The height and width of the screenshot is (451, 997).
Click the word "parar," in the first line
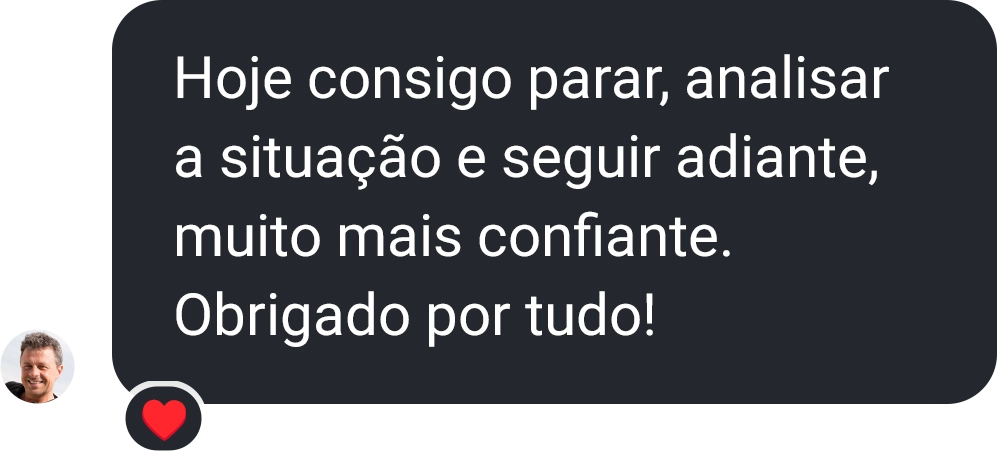(x=599, y=80)
